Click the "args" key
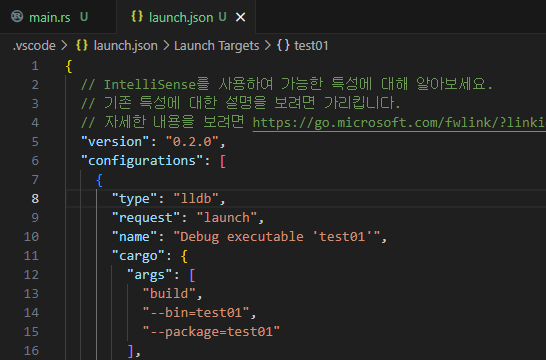Viewport: 546px width, 360px height. pos(150,275)
